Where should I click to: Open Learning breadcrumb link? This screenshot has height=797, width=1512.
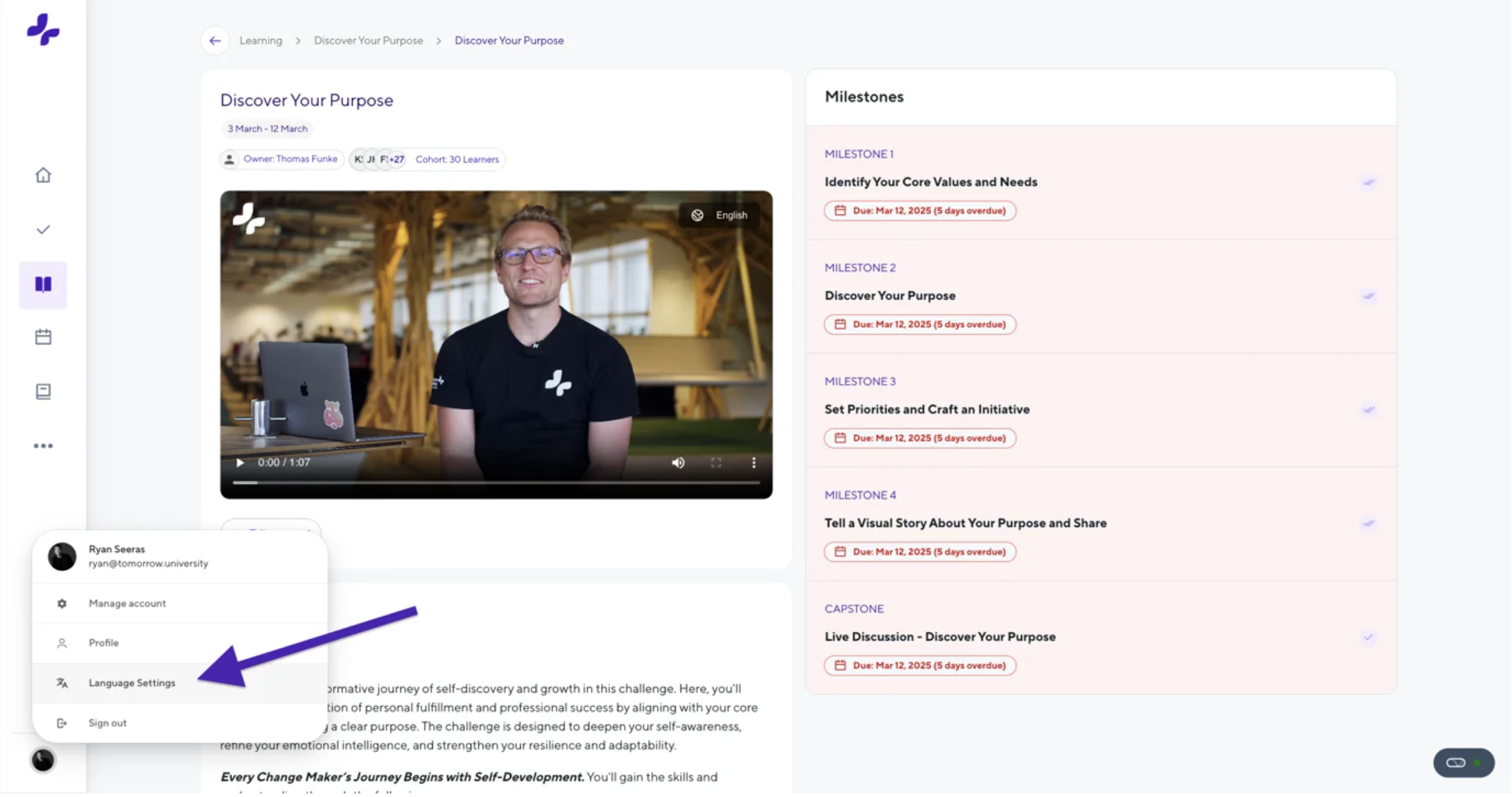tap(260, 40)
